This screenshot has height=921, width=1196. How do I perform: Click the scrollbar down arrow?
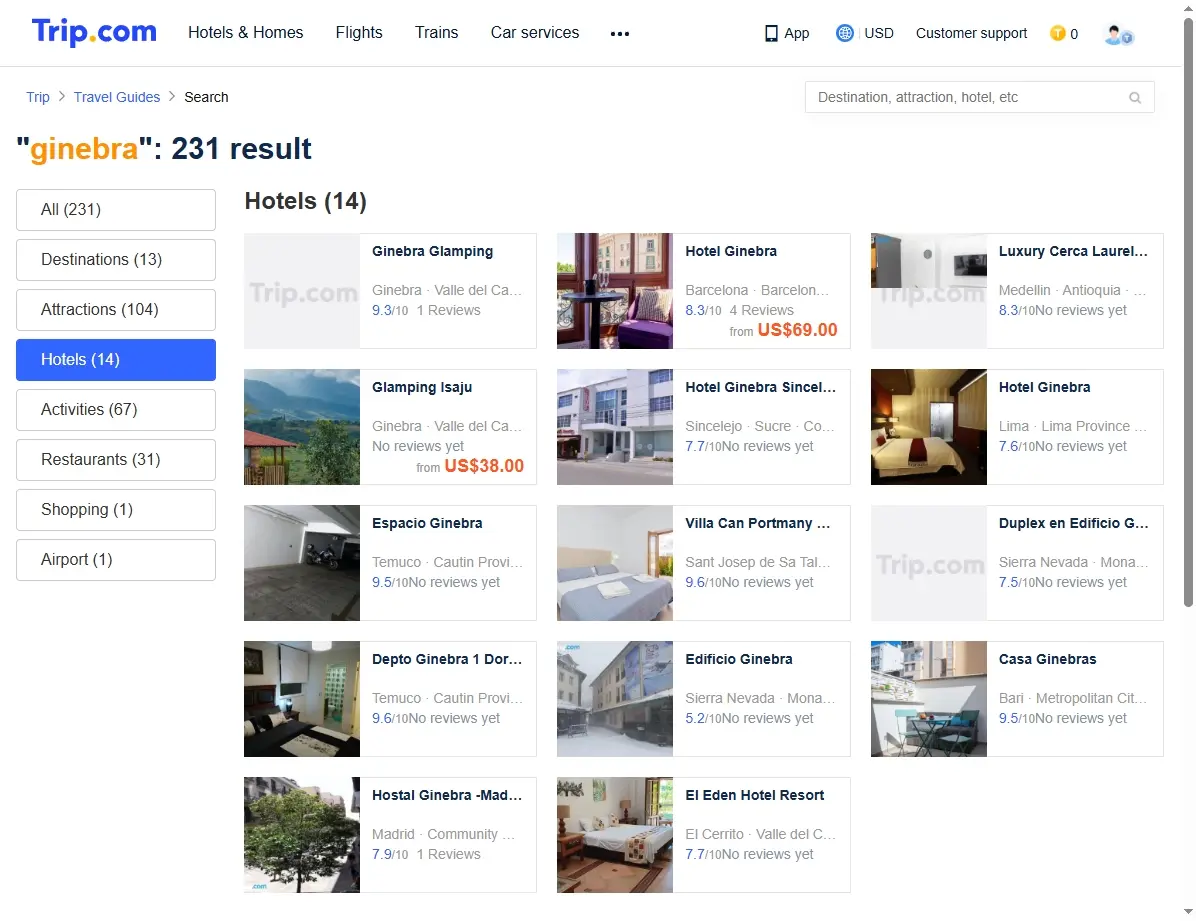1188,912
